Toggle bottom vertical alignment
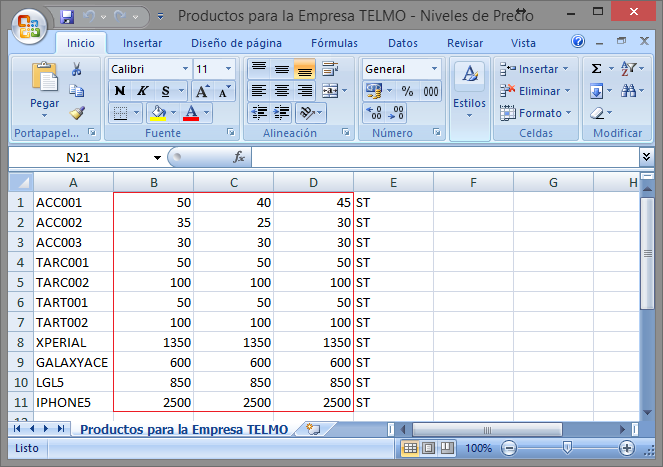Screen dimensions: 663x467 pyautogui.click(x=304, y=69)
